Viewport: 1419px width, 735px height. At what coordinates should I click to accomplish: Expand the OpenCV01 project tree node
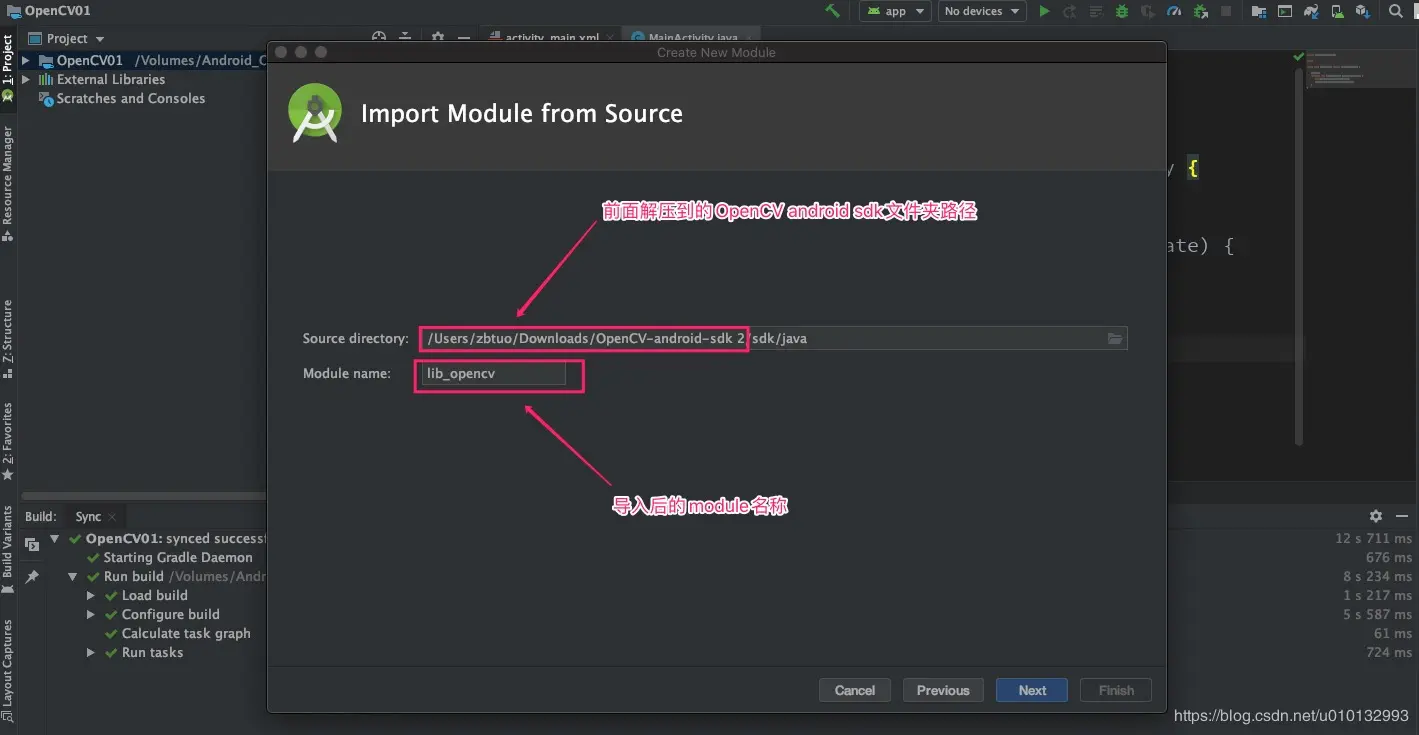point(26,60)
